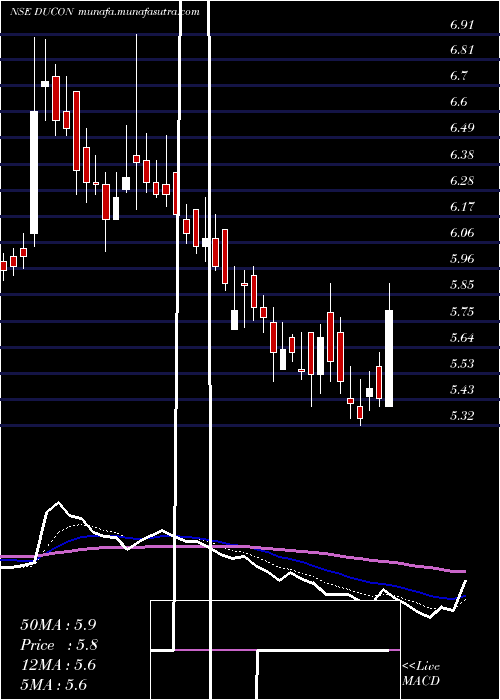Viewport: 500px width, 700px height.
Task: Click the 5.85 price axis label
Action: (x=462, y=285)
